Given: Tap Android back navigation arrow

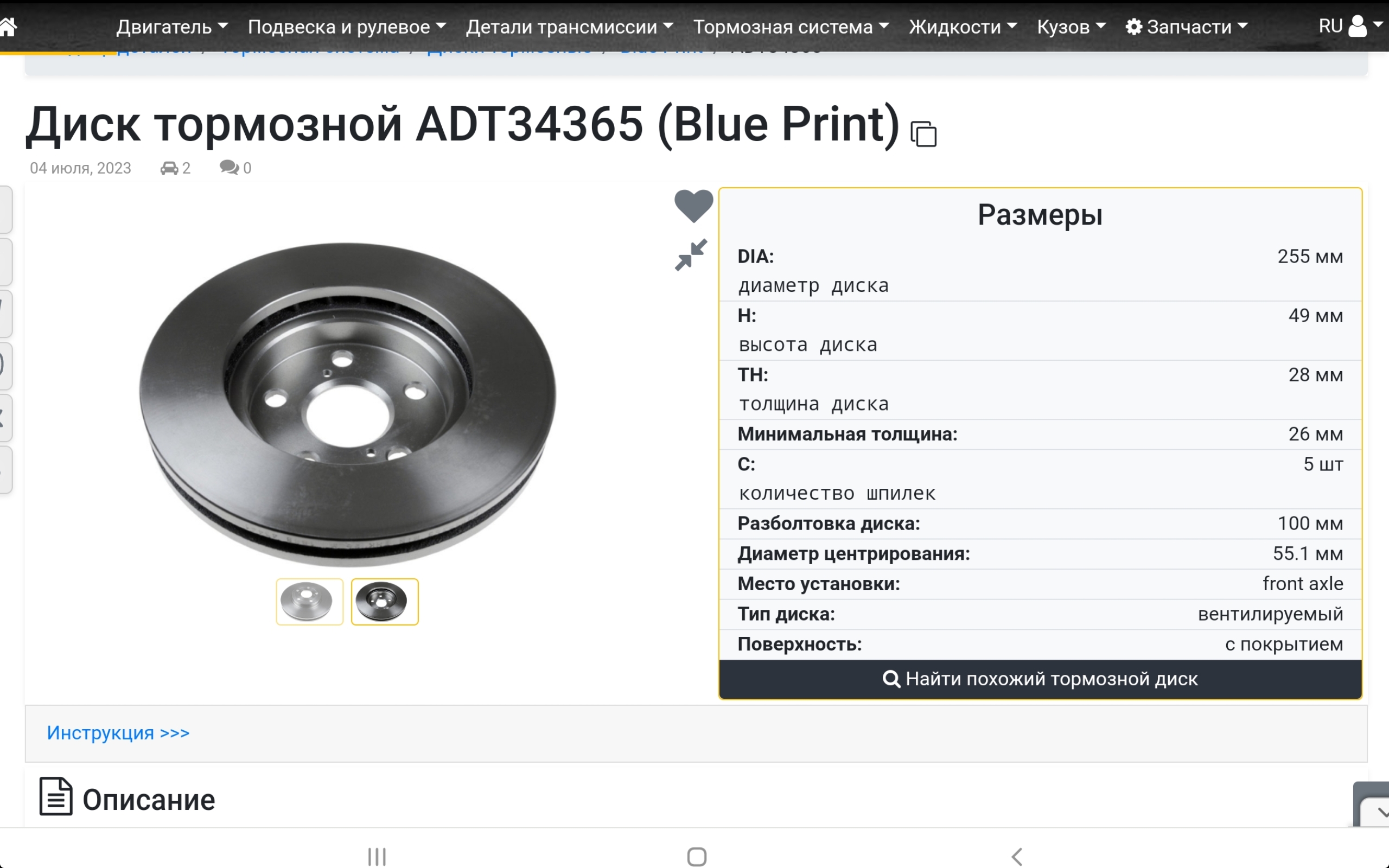Looking at the screenshot, I should pyautogui.click(x=1016, y=857).
